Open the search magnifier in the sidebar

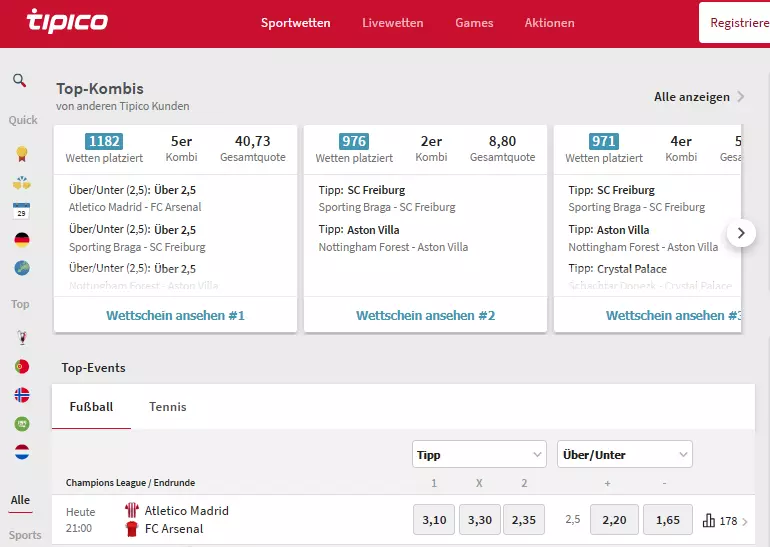click(20, 80)
